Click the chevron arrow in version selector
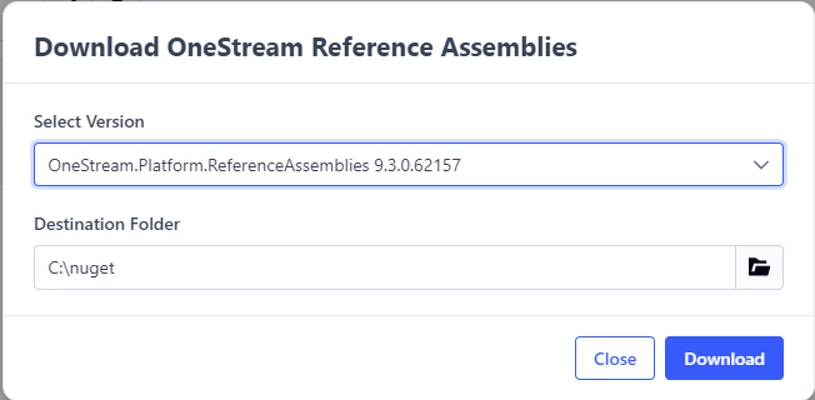Viewport: 815px width, 400px height. 761,165
